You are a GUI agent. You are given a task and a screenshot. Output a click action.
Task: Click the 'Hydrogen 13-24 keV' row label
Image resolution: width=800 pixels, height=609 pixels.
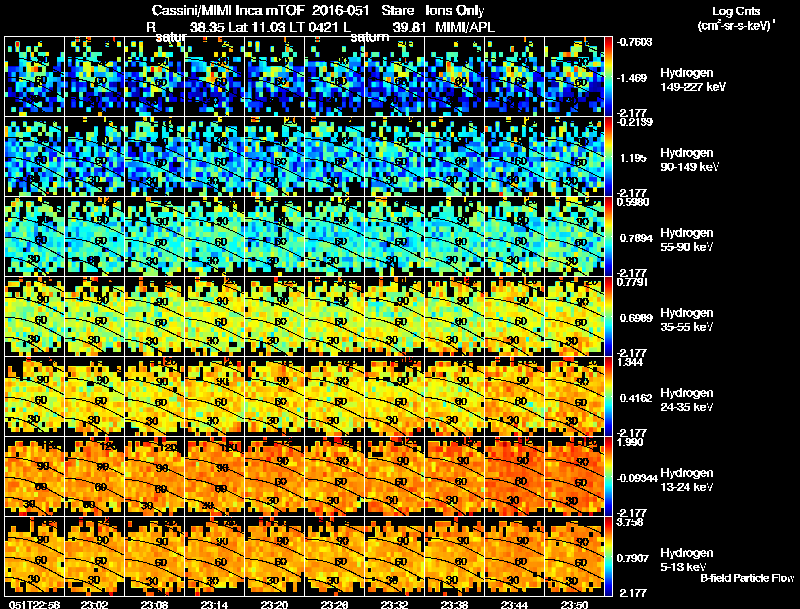tap(687, 480)
